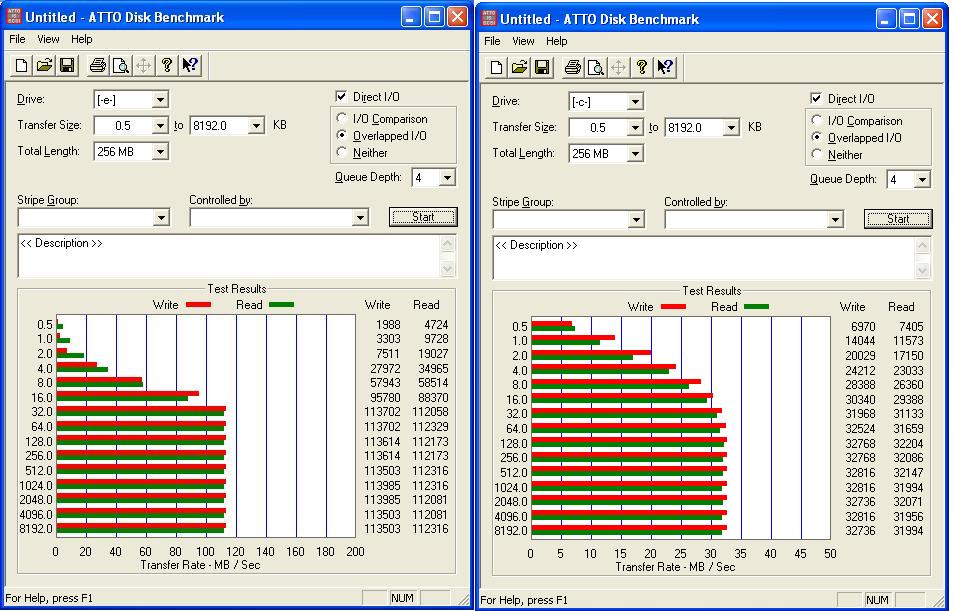The width and height of the screenshot is (954, 611).
Task: Click the New file icon in the left window
Action: point(21,65)
